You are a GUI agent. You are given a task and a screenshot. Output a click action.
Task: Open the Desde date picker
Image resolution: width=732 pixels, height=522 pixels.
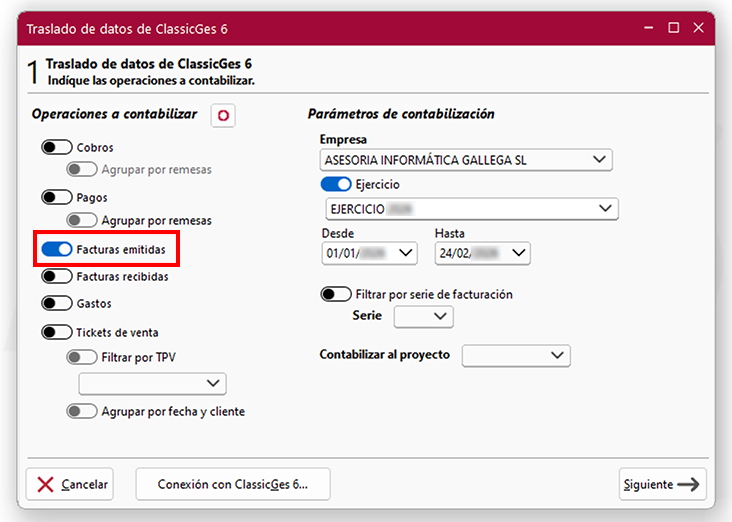[369, 253]
